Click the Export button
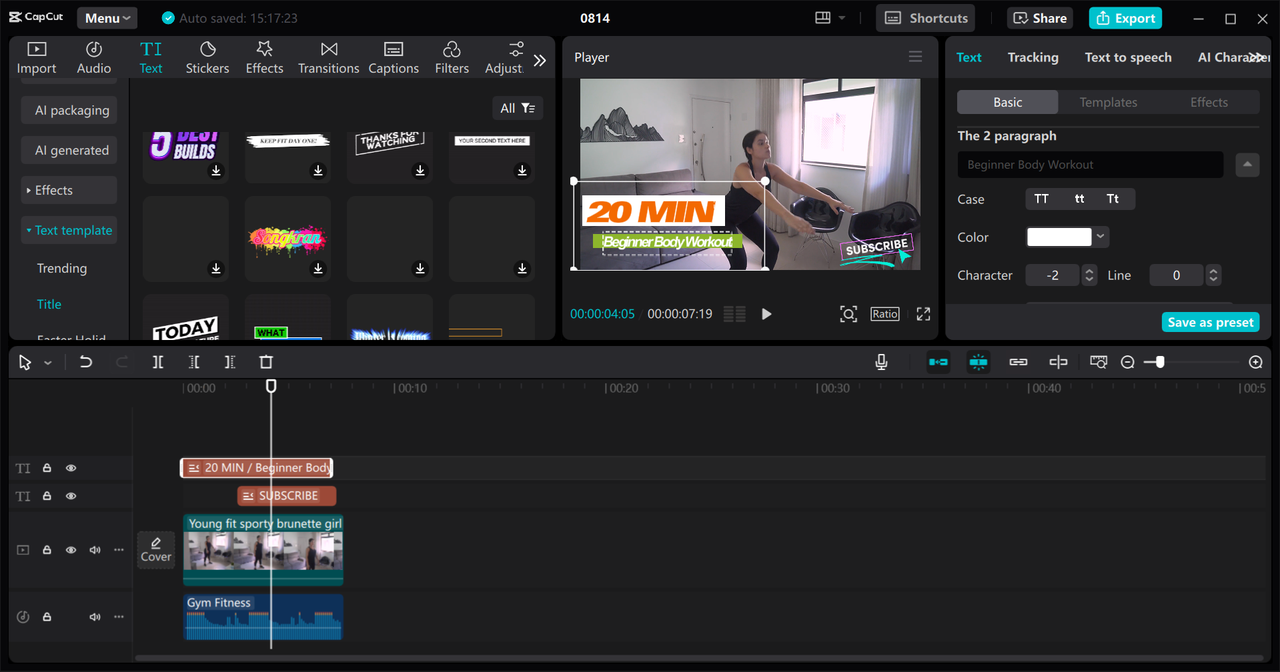Viewport: 1280px width, 672px height. (1125, 18)
